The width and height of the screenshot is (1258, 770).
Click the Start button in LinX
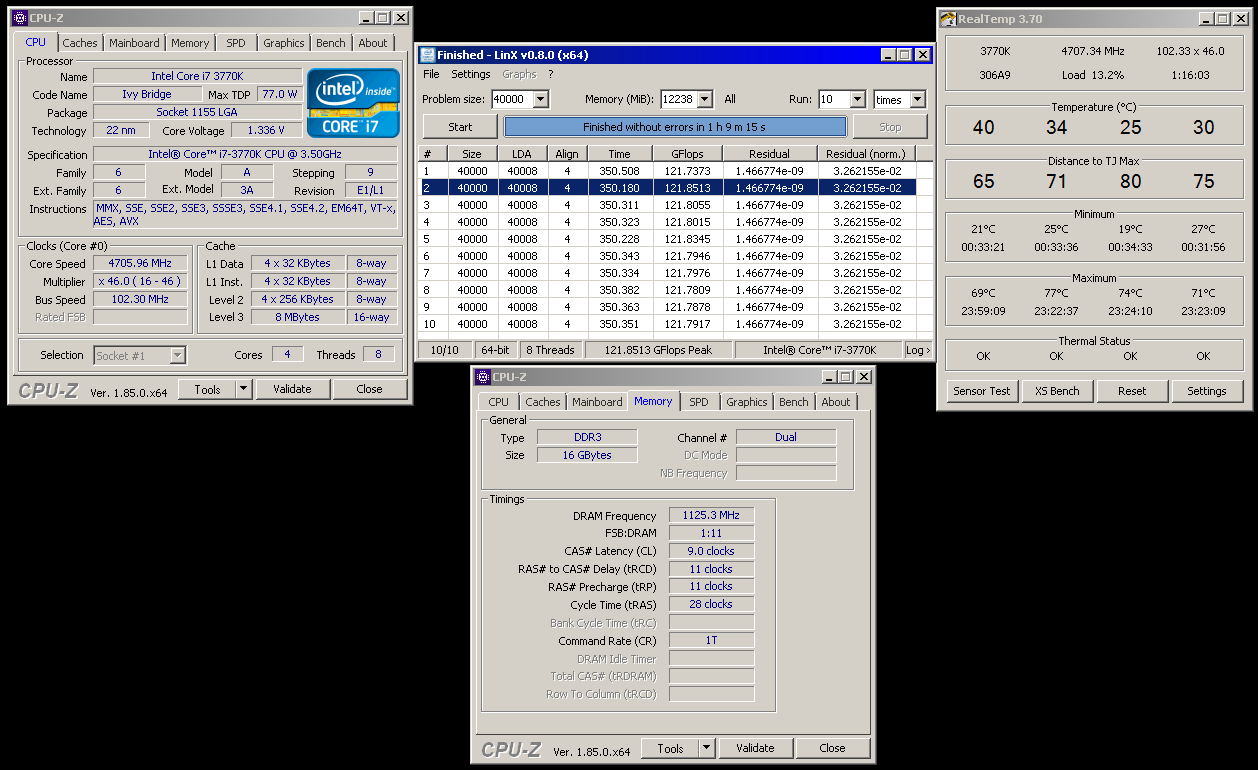[460, 127]
